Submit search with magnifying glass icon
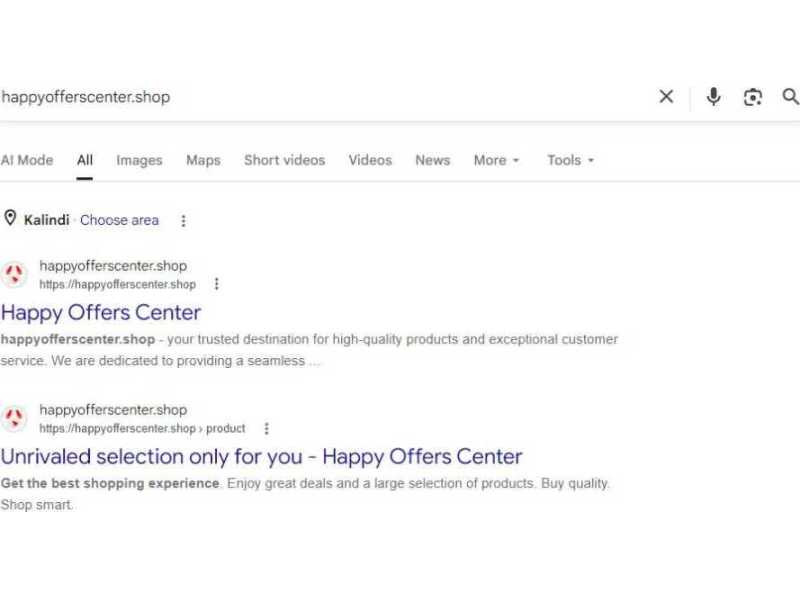 (790, 96)
